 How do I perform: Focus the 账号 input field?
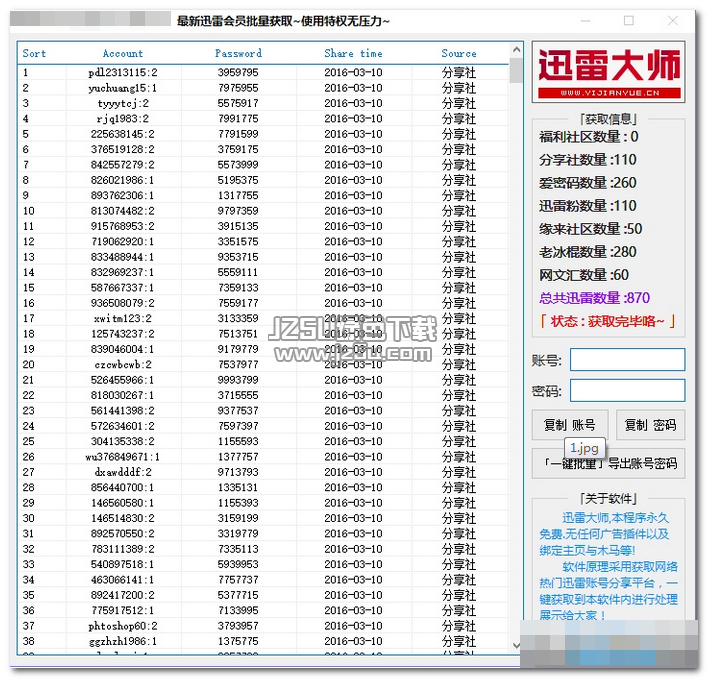(x=627, y=359)
